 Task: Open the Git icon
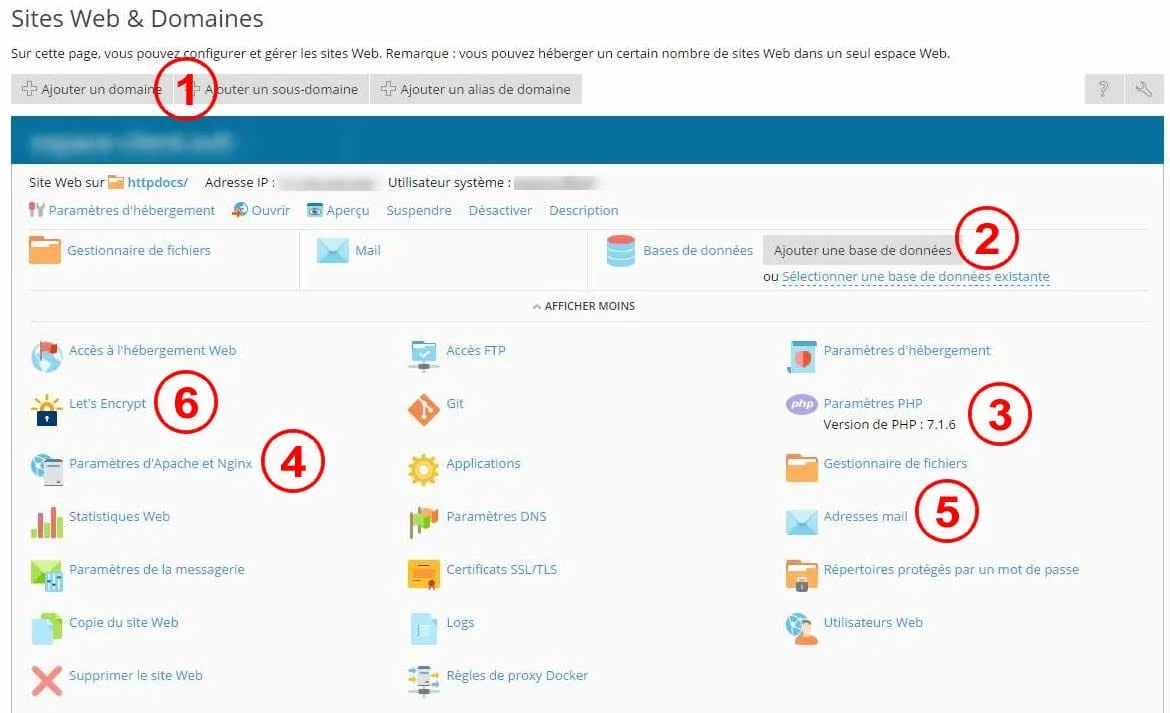[424, 409]
